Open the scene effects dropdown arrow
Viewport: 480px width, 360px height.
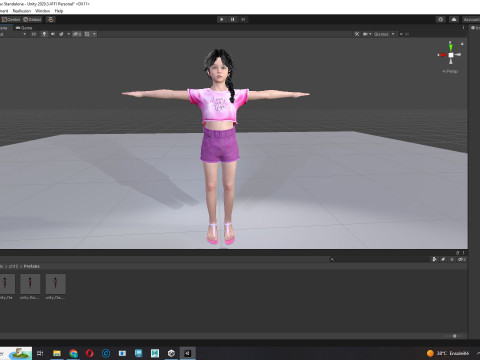point(69,34)
